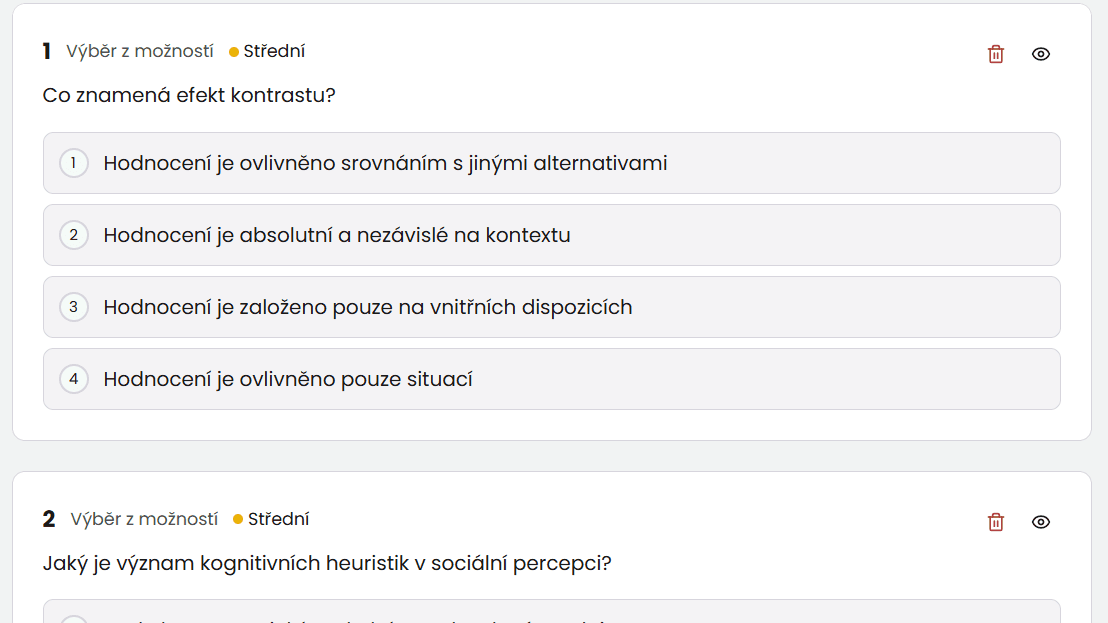Click the circle badge of answer option 3

[x=74, y=307]
